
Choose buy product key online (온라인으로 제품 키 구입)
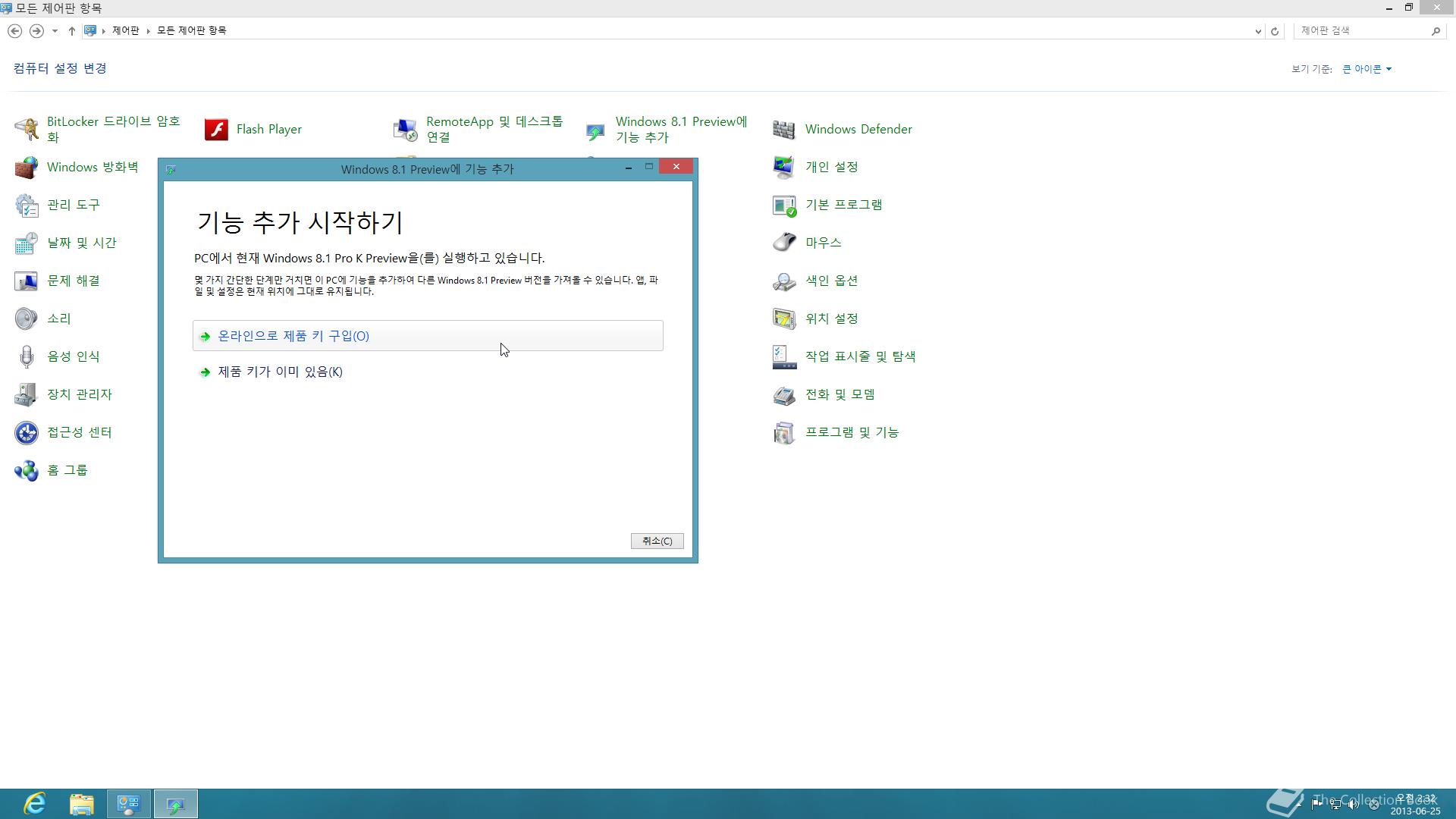pyautogui.click(x=428, y=336)
